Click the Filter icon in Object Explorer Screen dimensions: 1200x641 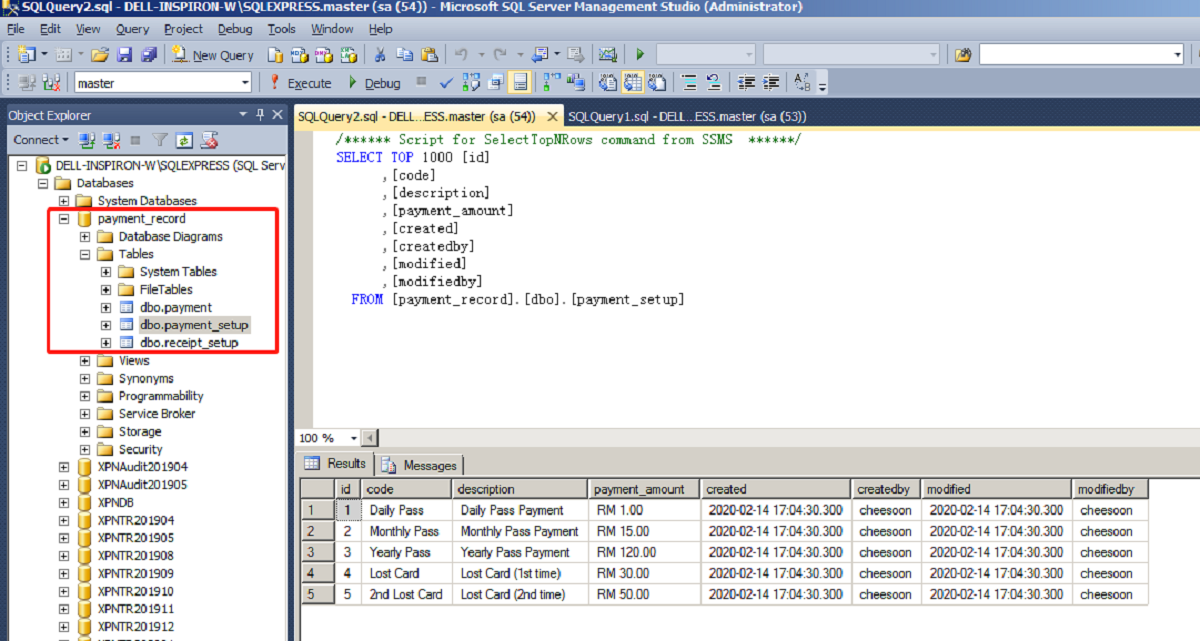pyautogui.click(x=159, y=140)
